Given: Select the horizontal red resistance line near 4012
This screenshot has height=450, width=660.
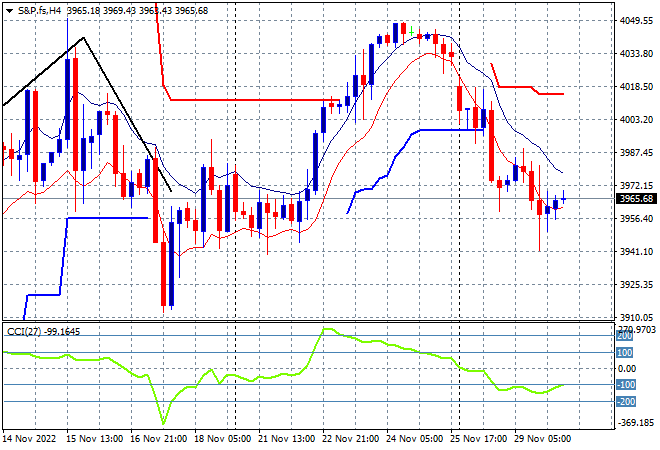Looking at the screenshot, I should click(x=255, y=100).
